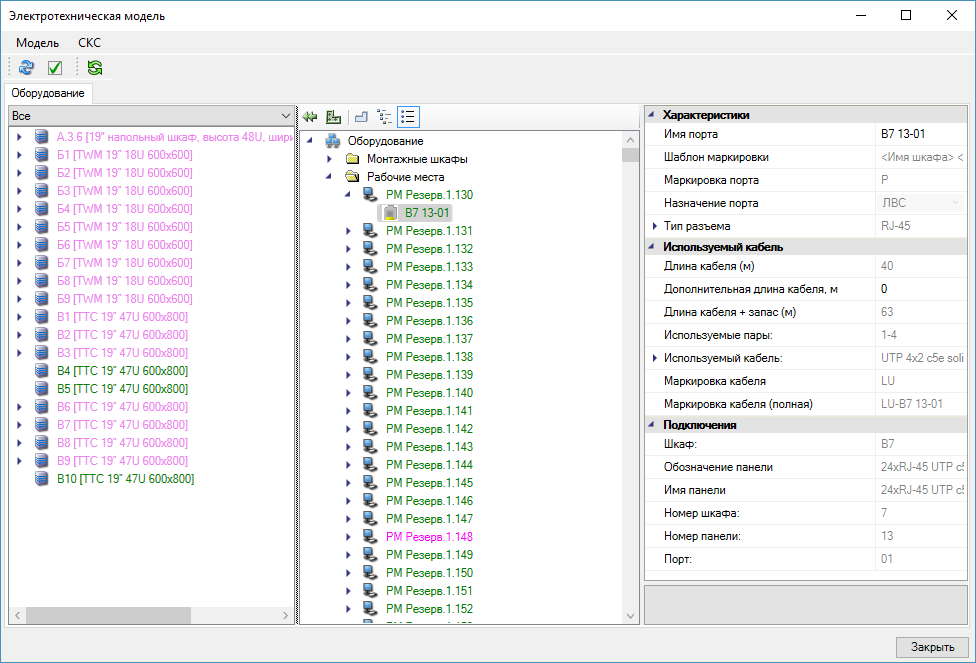Open the Все filter dropdown

151,116
